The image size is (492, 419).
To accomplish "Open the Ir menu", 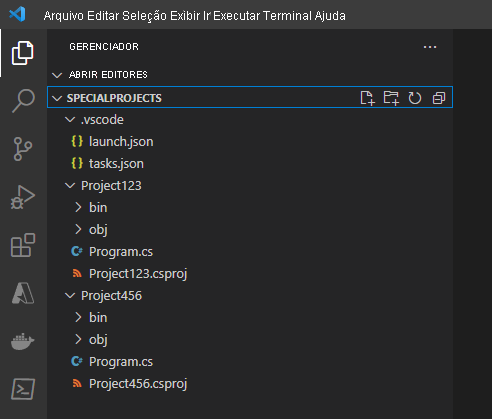I will point(206,16).
